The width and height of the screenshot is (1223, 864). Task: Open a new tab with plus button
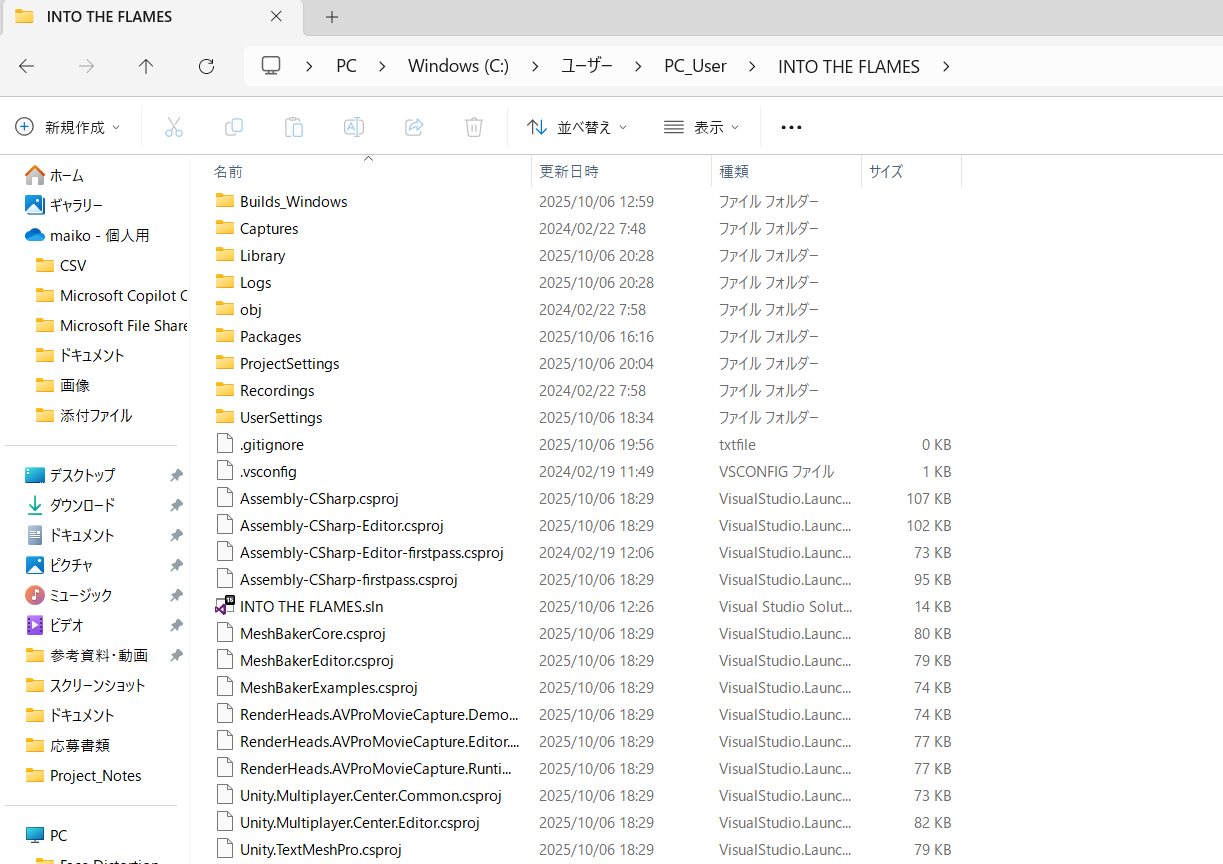[332, 17]
